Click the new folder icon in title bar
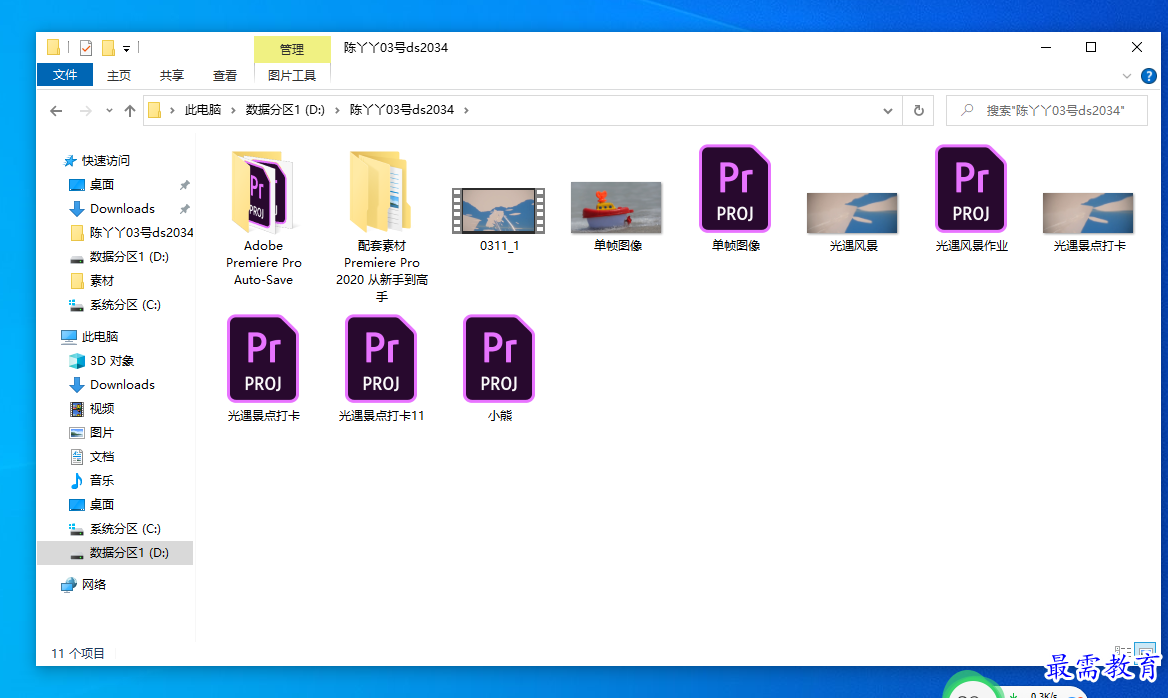 click(x=108, y=48)
